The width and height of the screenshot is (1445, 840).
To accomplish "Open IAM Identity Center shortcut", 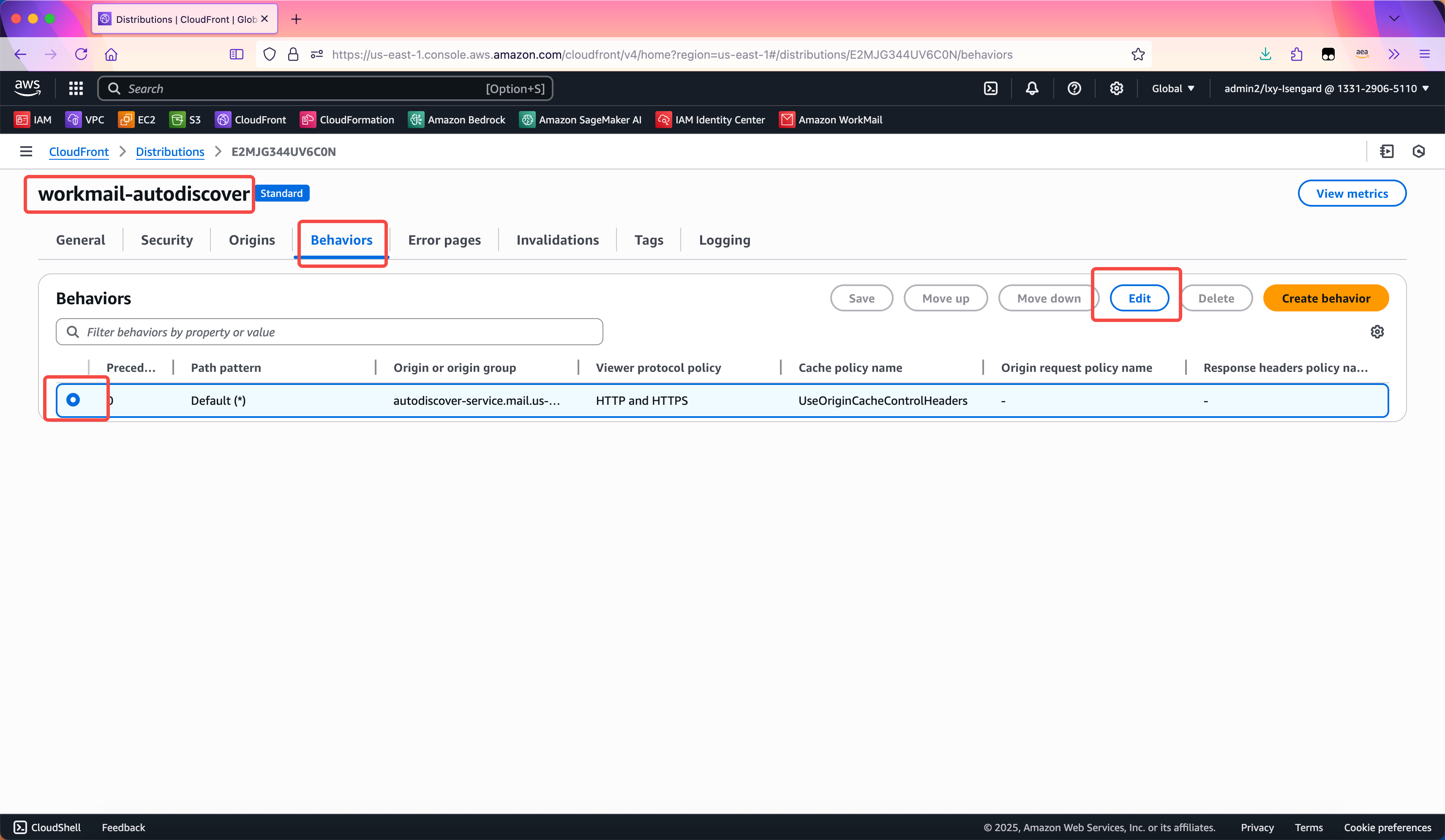I will [710, 119].
